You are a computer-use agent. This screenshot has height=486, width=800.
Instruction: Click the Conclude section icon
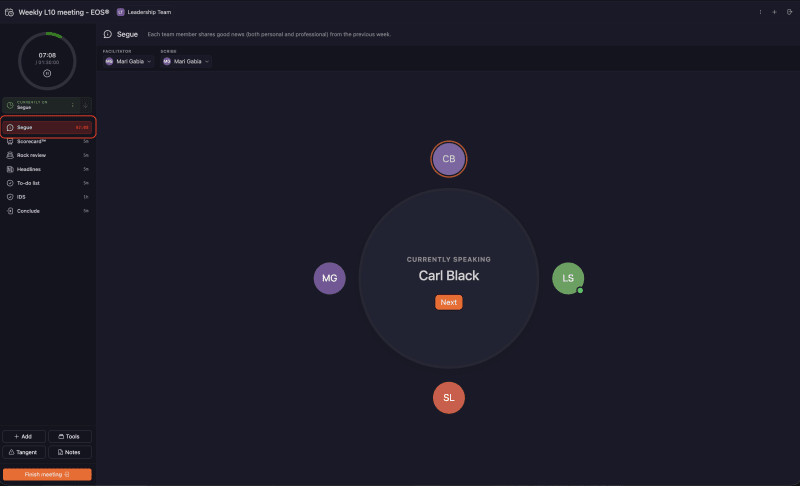click(x=10, y=211)
